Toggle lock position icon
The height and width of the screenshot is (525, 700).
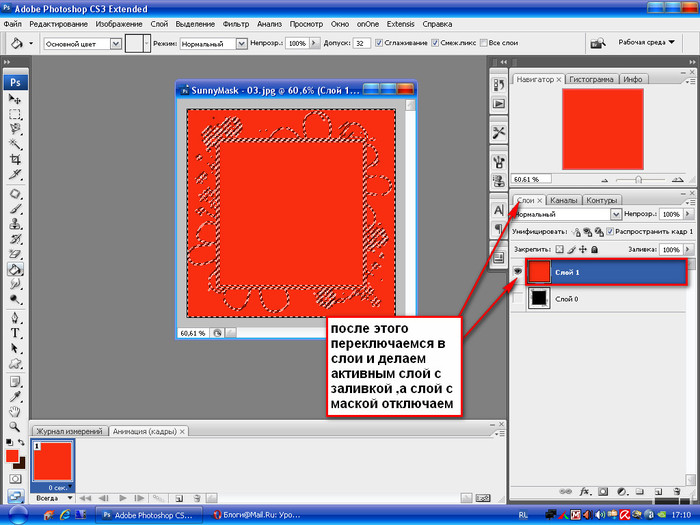point(583,250)
